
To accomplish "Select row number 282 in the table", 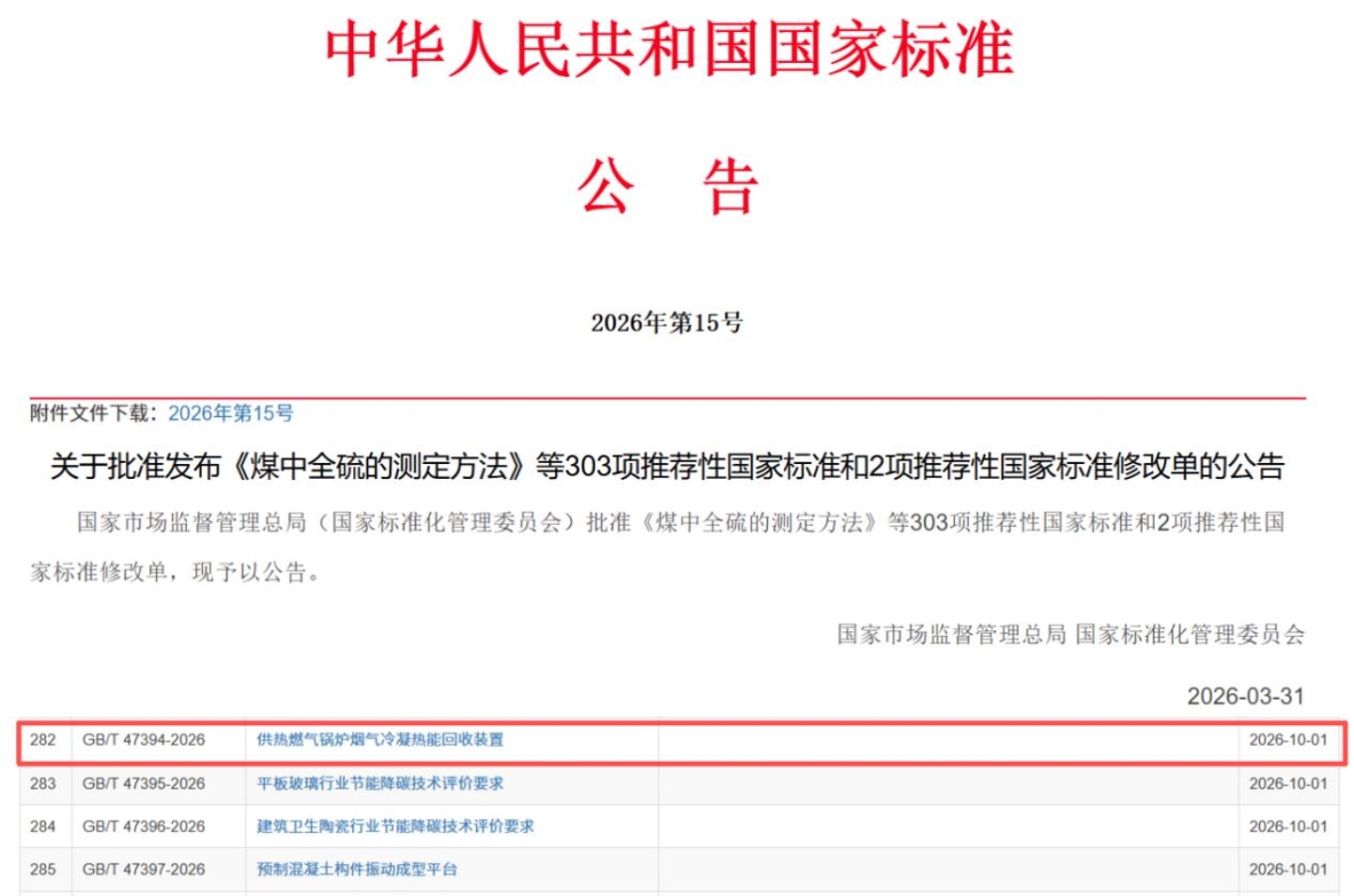I will coord(43,740).
